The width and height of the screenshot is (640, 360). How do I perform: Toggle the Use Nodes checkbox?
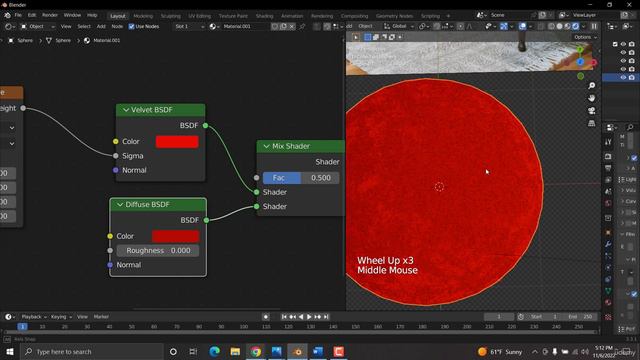(x=131, y=27)
